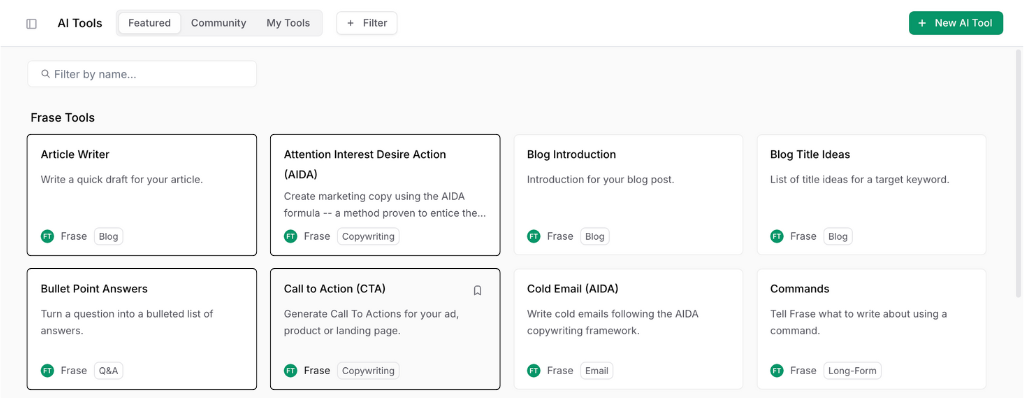Open the Filter options dropdown
The height and width of the screenshot is (398, 1024).
point(366,23)
